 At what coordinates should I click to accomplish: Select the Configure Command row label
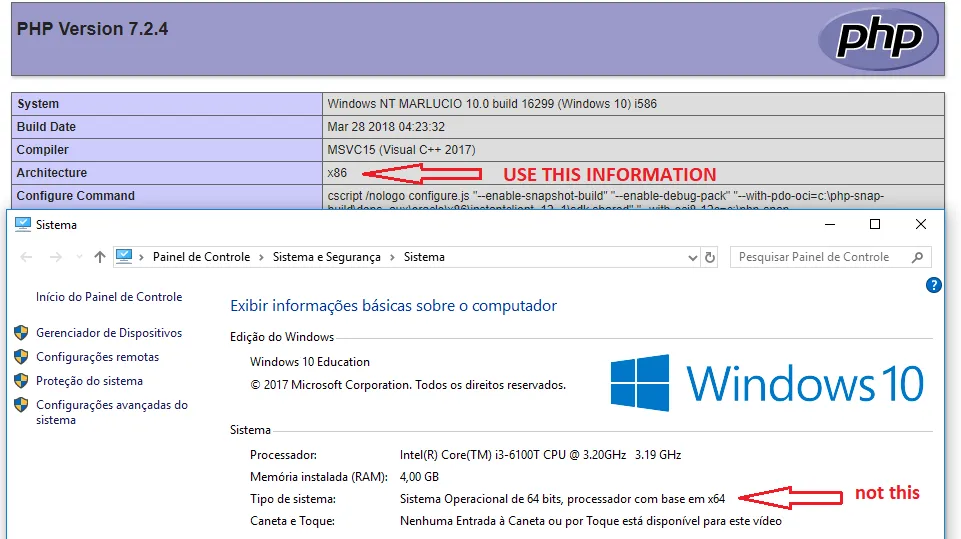point(75,196)
